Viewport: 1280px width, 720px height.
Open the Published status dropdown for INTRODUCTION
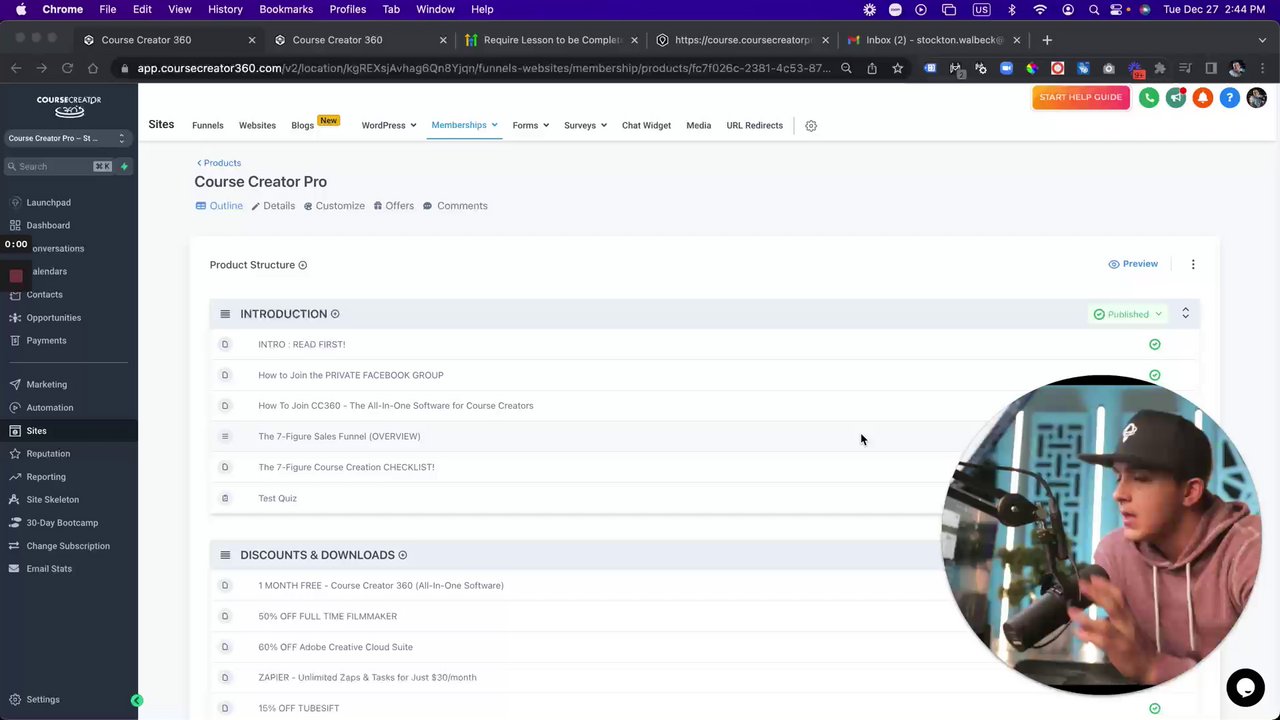tap(1128, 314)
